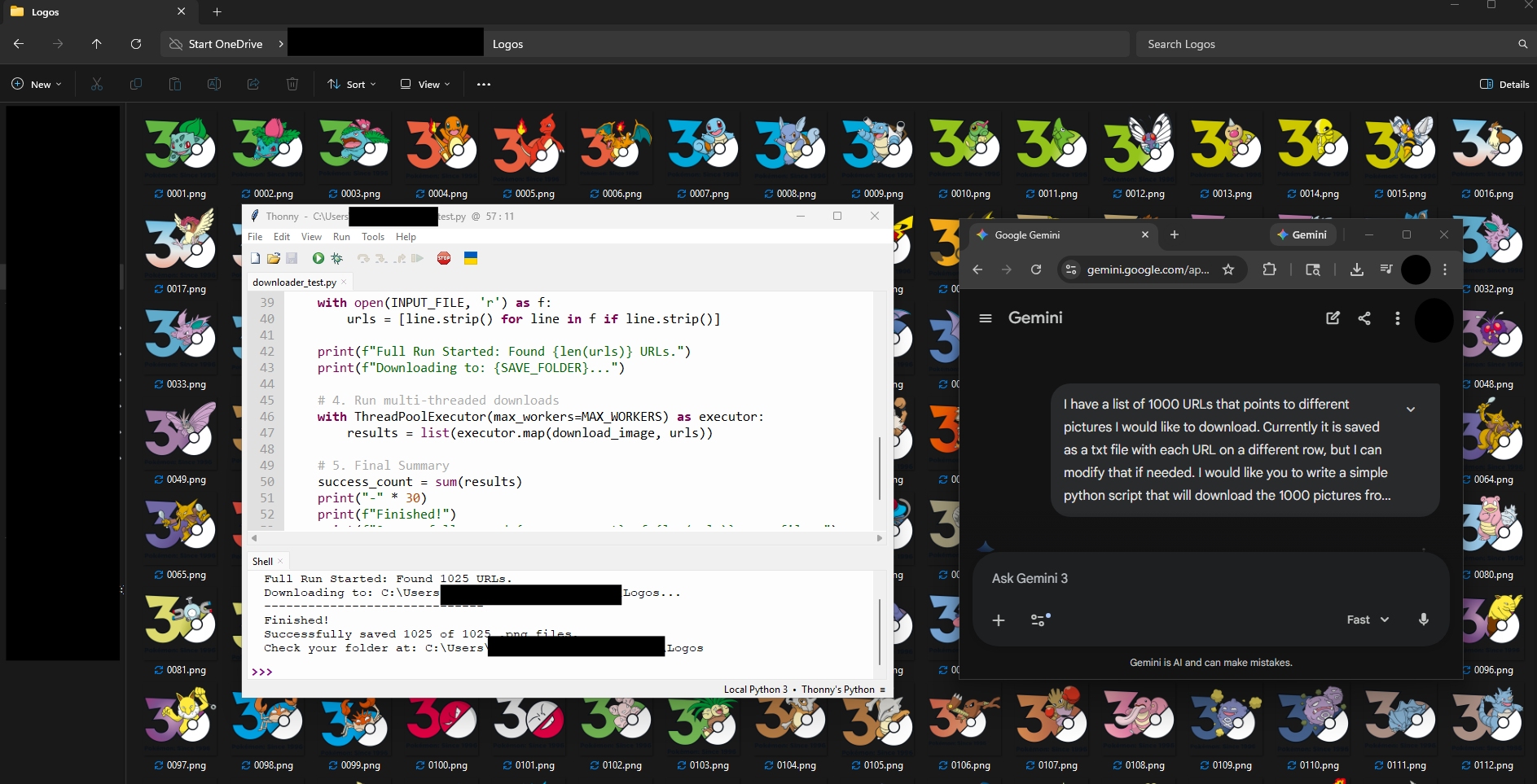Start a new chat in Gemini
The width and height of the screenshot is (1537, 784).
1333,318
